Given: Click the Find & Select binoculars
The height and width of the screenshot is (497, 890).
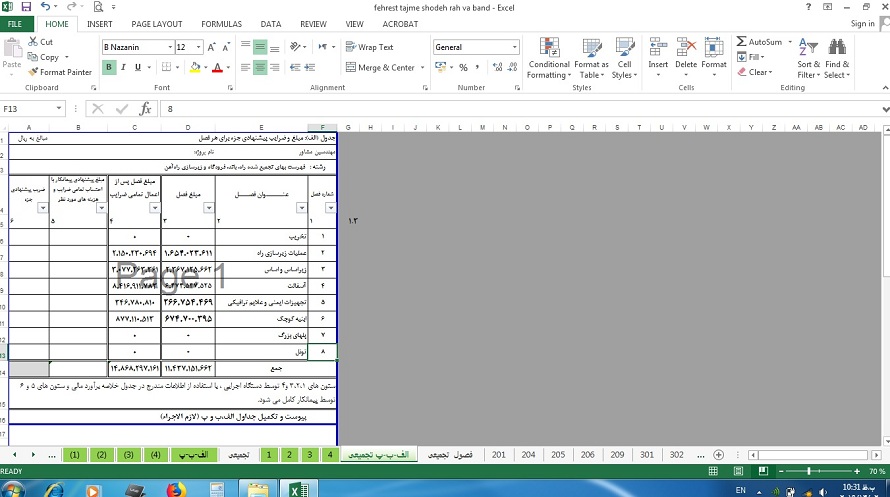Looking at the screenshot, I should tap(836, 58).
